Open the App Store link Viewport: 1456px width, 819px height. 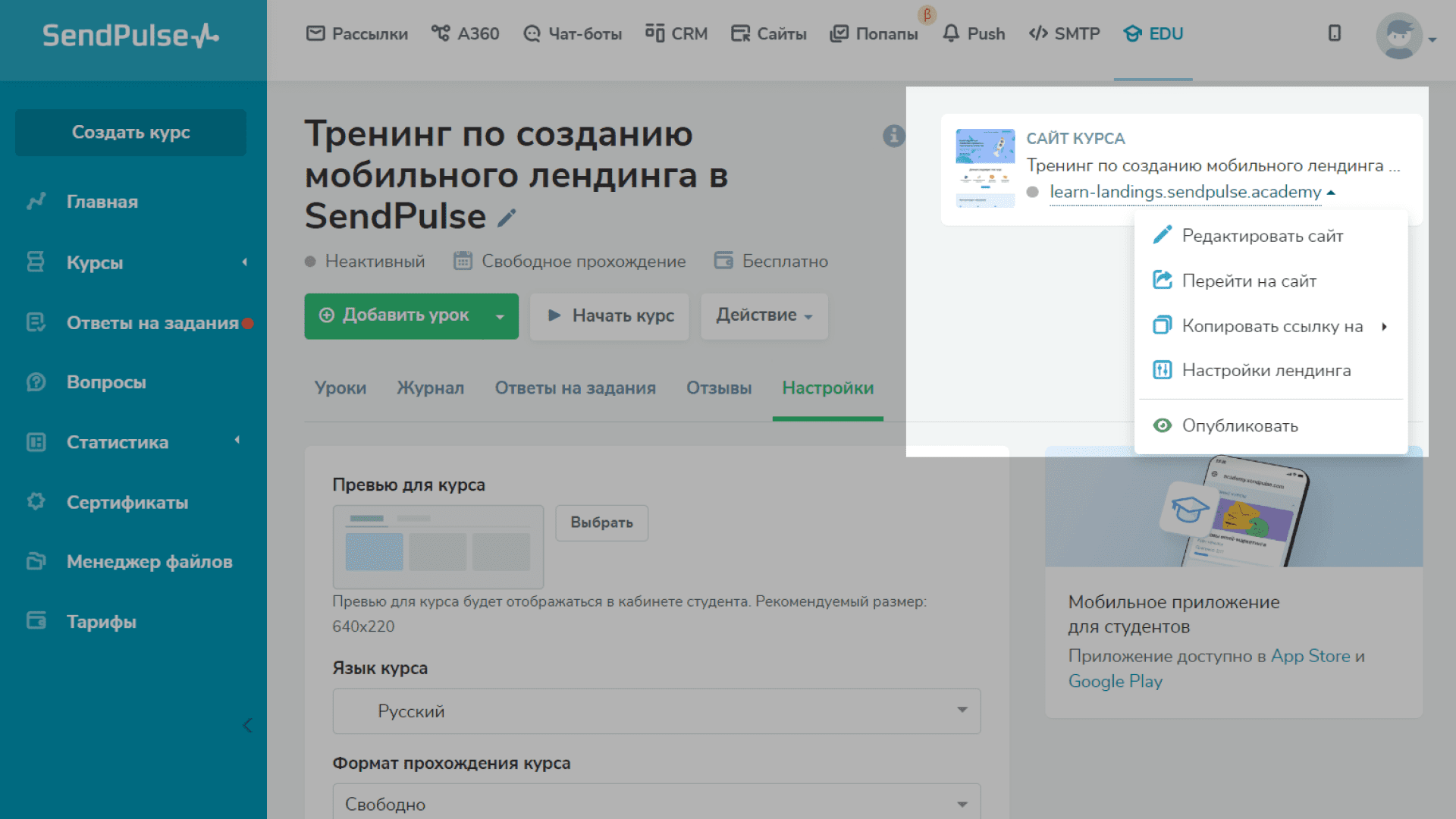(x=1310, y=657)
